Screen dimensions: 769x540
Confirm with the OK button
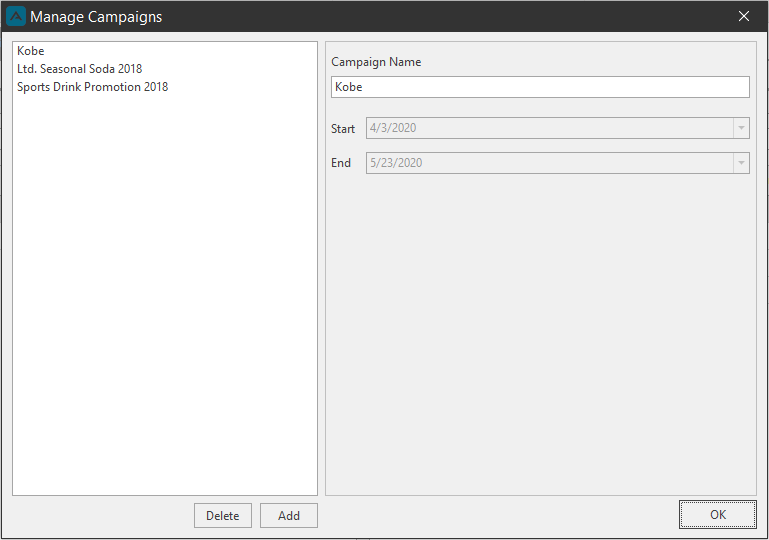718,514
